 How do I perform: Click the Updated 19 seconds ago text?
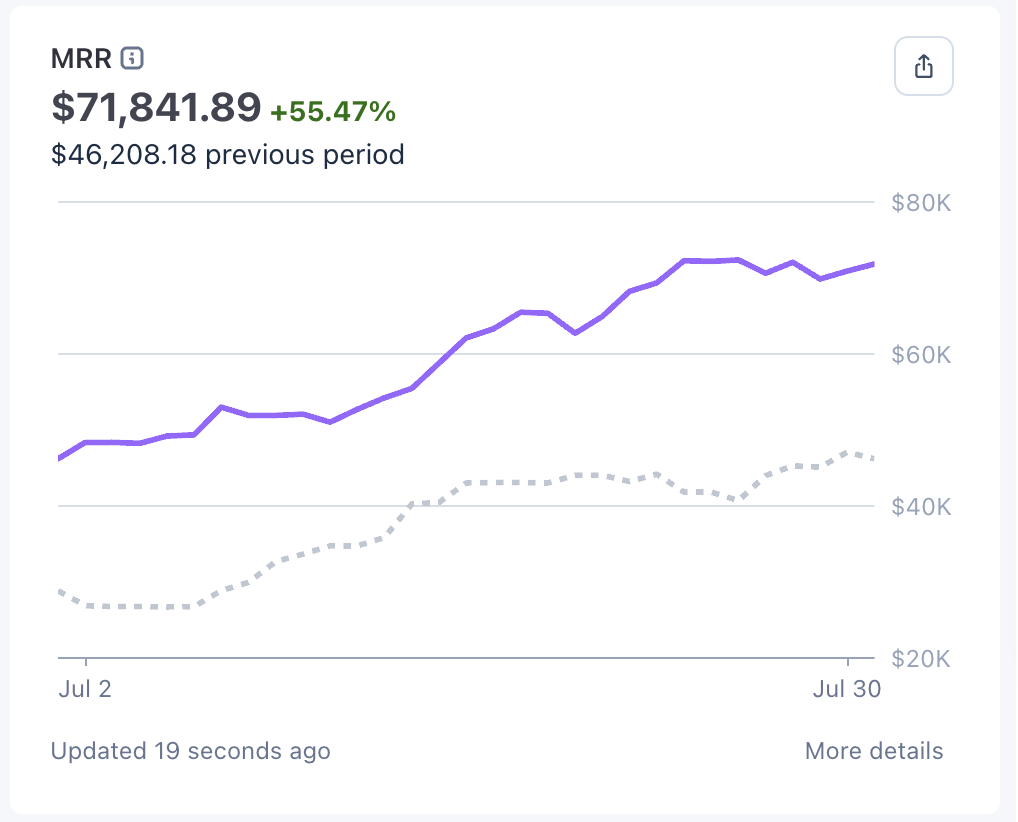[x=190, y=751]
